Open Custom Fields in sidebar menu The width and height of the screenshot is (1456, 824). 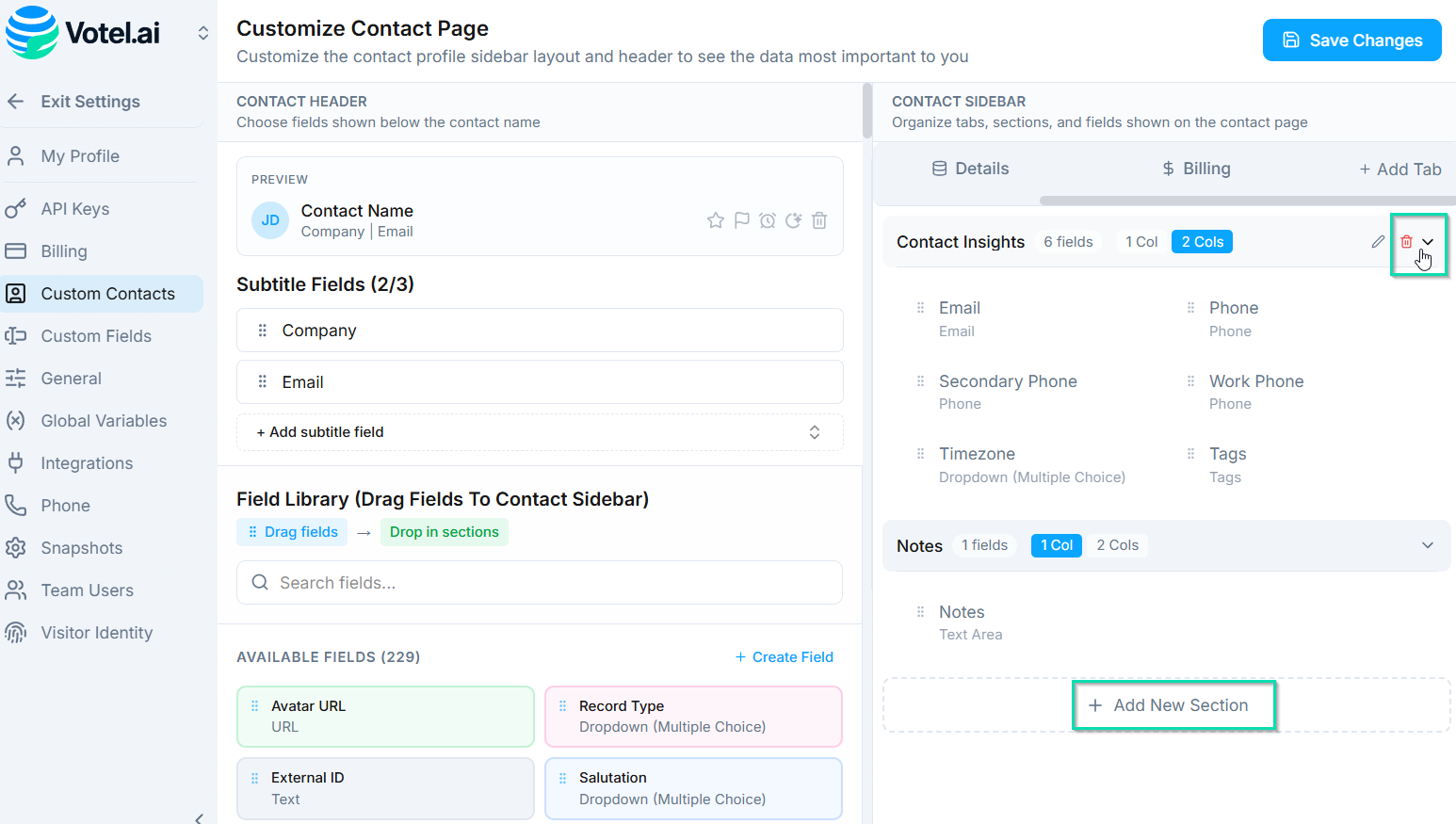96,336
